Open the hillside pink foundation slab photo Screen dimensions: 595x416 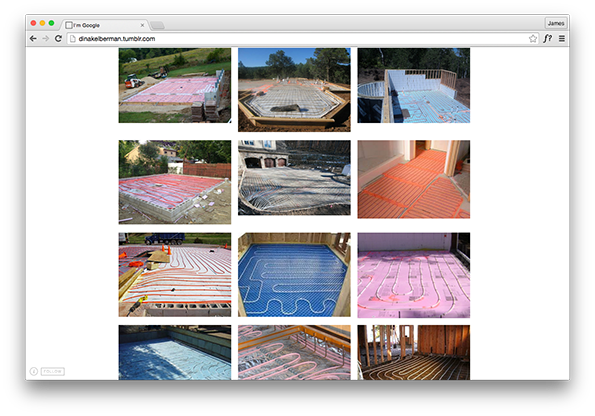click(x=175, y=85)
